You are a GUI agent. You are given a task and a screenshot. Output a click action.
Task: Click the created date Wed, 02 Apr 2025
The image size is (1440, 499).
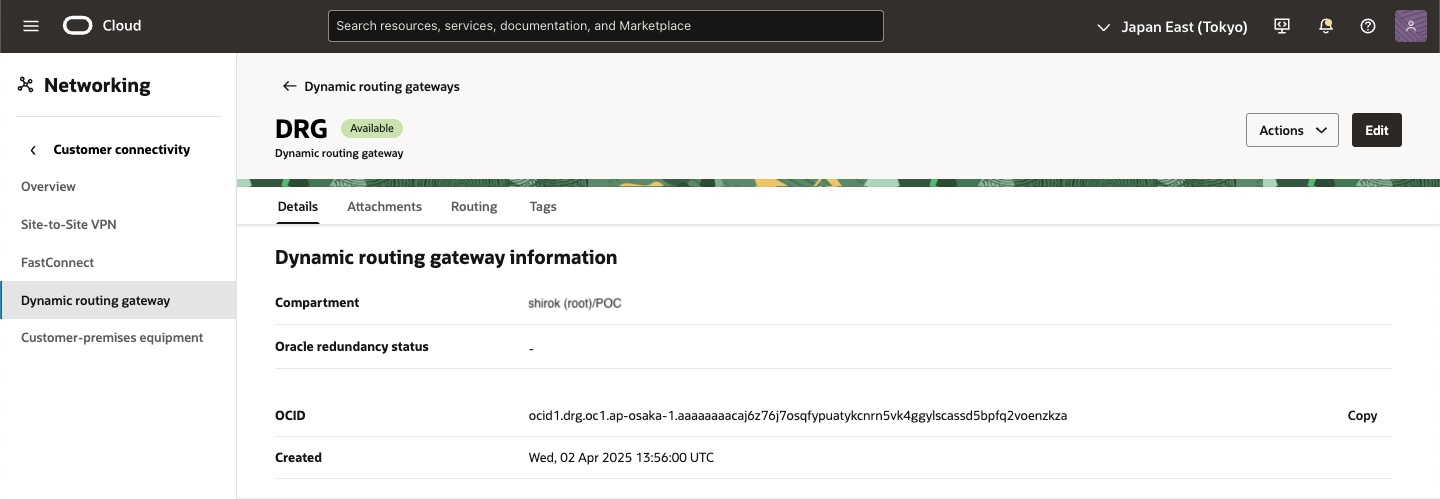coord(621,457)
